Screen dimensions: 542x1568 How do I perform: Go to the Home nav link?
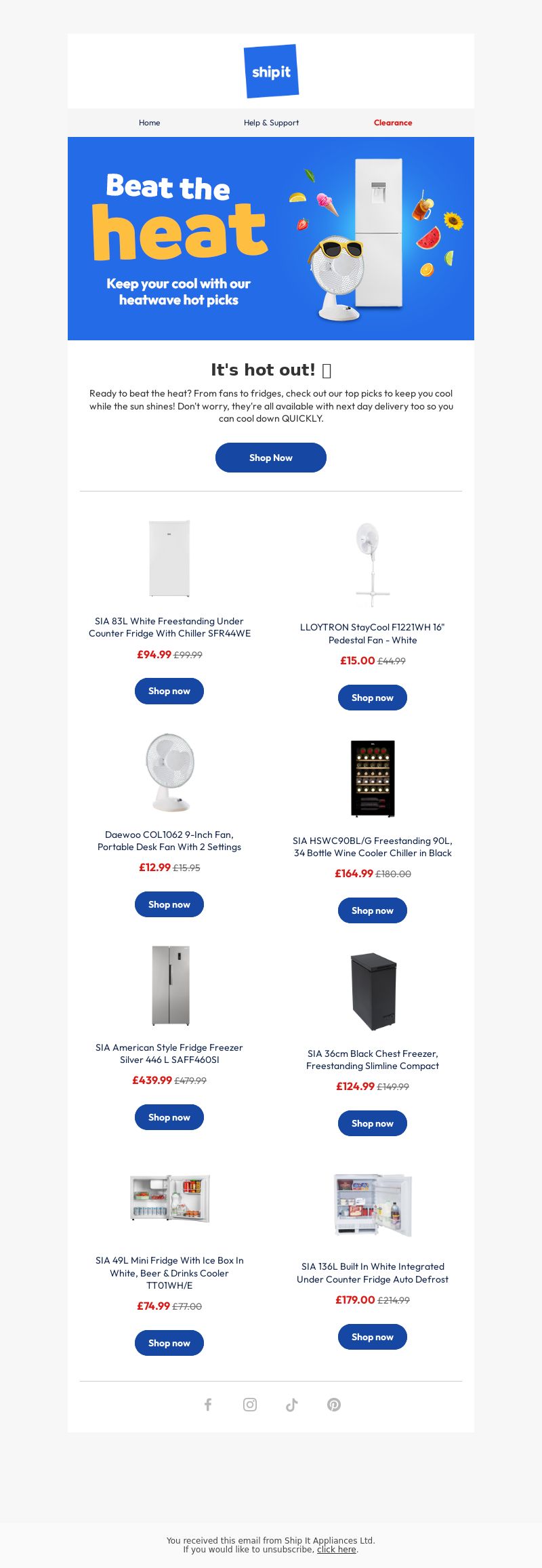point(150,123)
